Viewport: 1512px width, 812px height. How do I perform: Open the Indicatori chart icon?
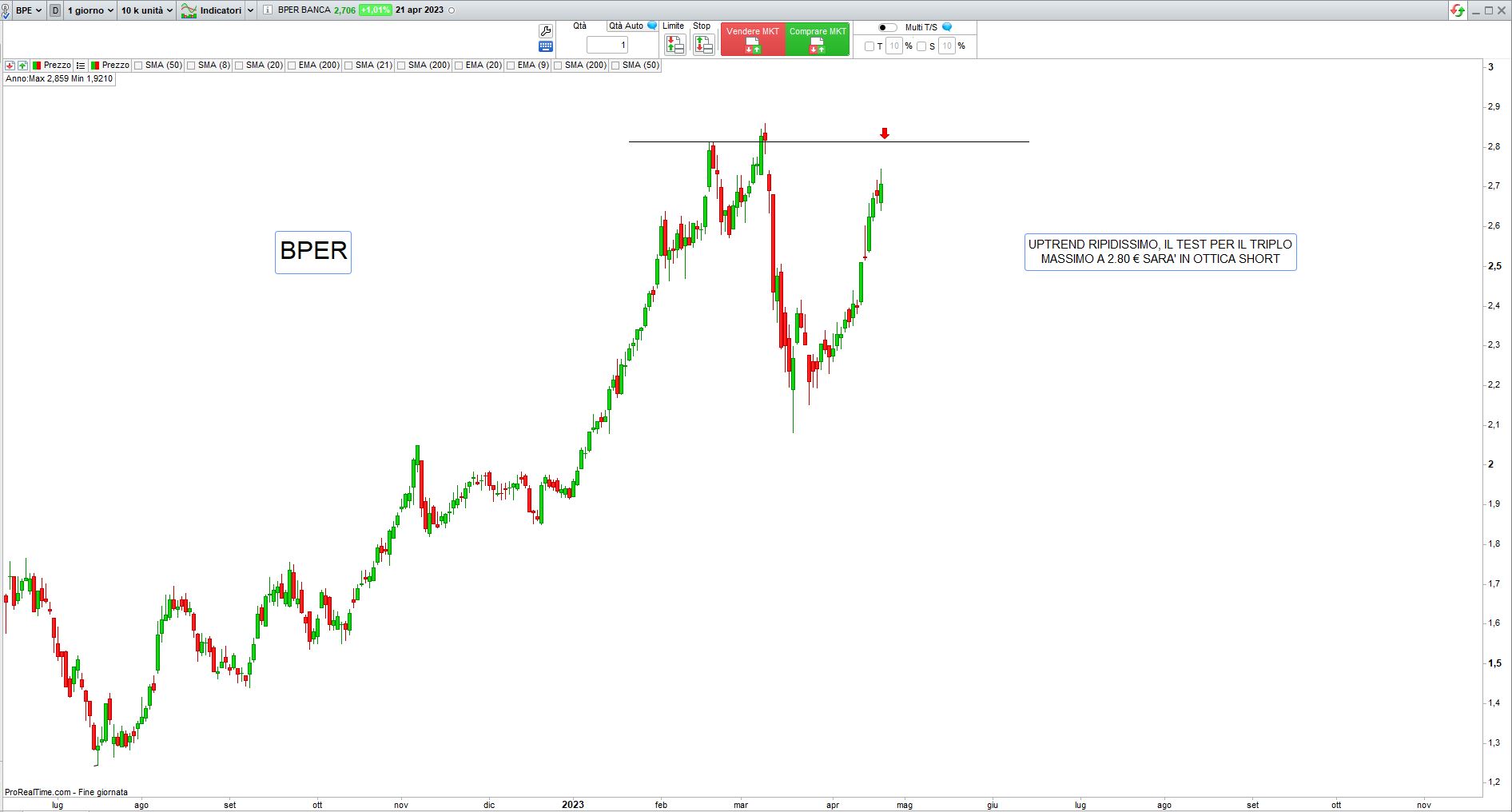[x=189, y=10]
